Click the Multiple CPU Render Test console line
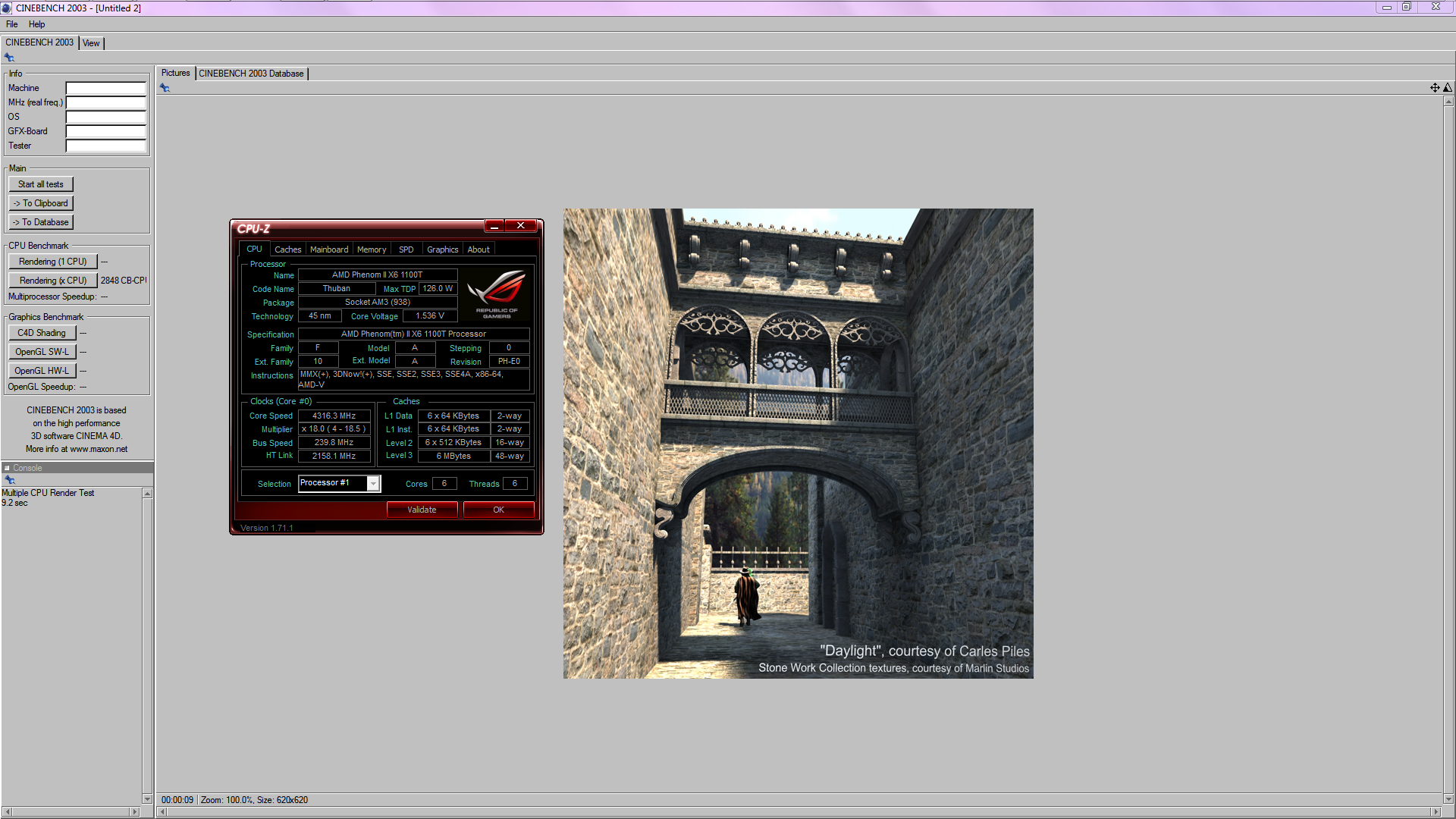The height and width of the screenshot is (819, 1456). [48, 493]
